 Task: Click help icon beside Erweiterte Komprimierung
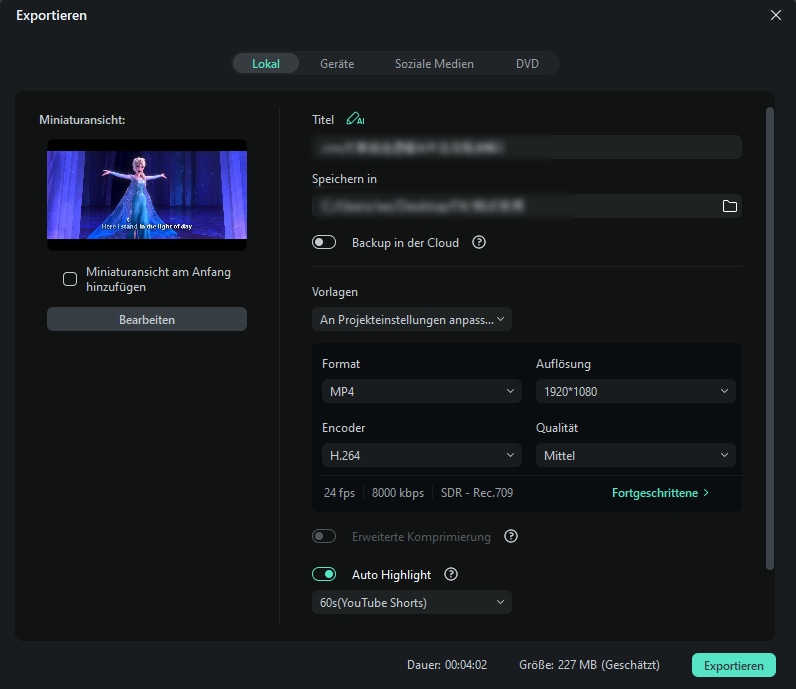tap(511, 536)
